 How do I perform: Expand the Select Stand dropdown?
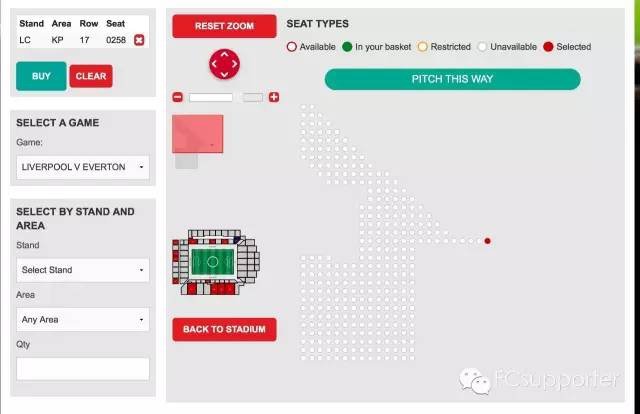[83, 270]
